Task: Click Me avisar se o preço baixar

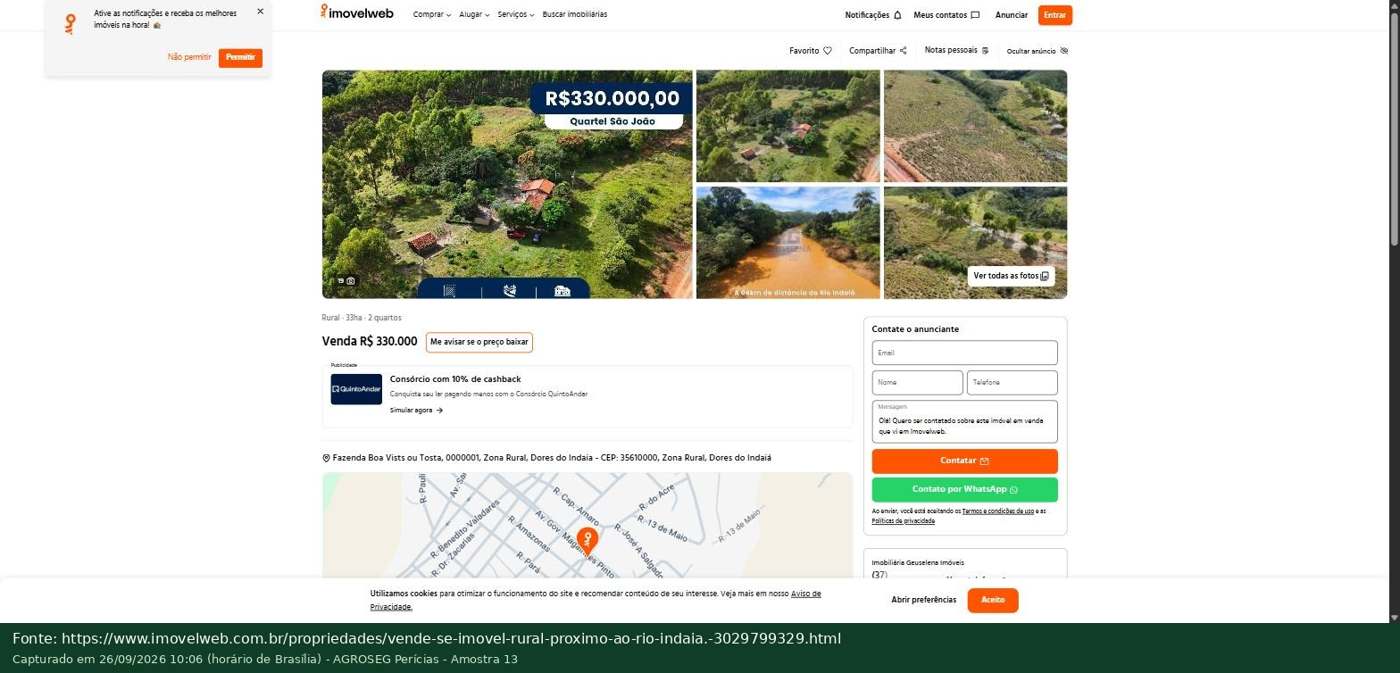Action: pyautogui.click(x=479, y=342)
